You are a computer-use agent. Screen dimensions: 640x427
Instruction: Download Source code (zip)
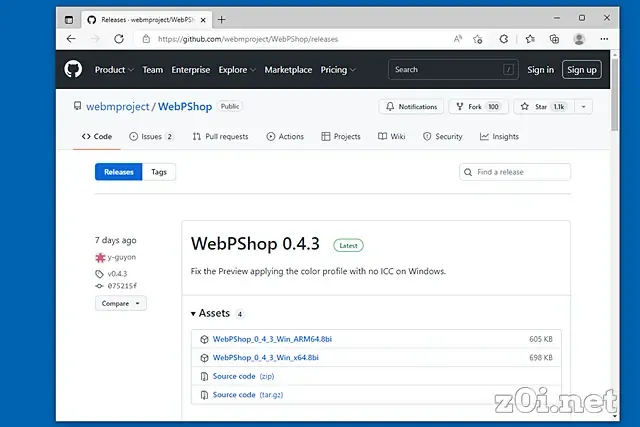point(244,376)
